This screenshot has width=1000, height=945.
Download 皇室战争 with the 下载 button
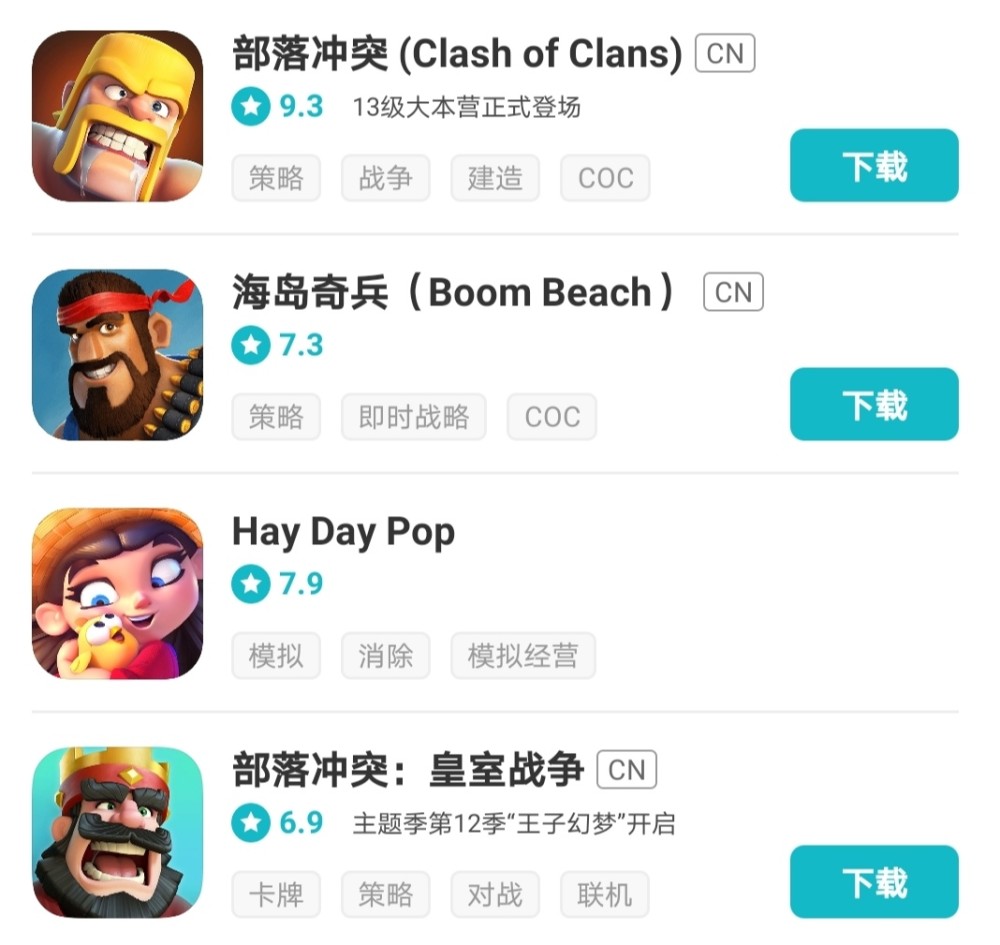click(x=874, y=883)
